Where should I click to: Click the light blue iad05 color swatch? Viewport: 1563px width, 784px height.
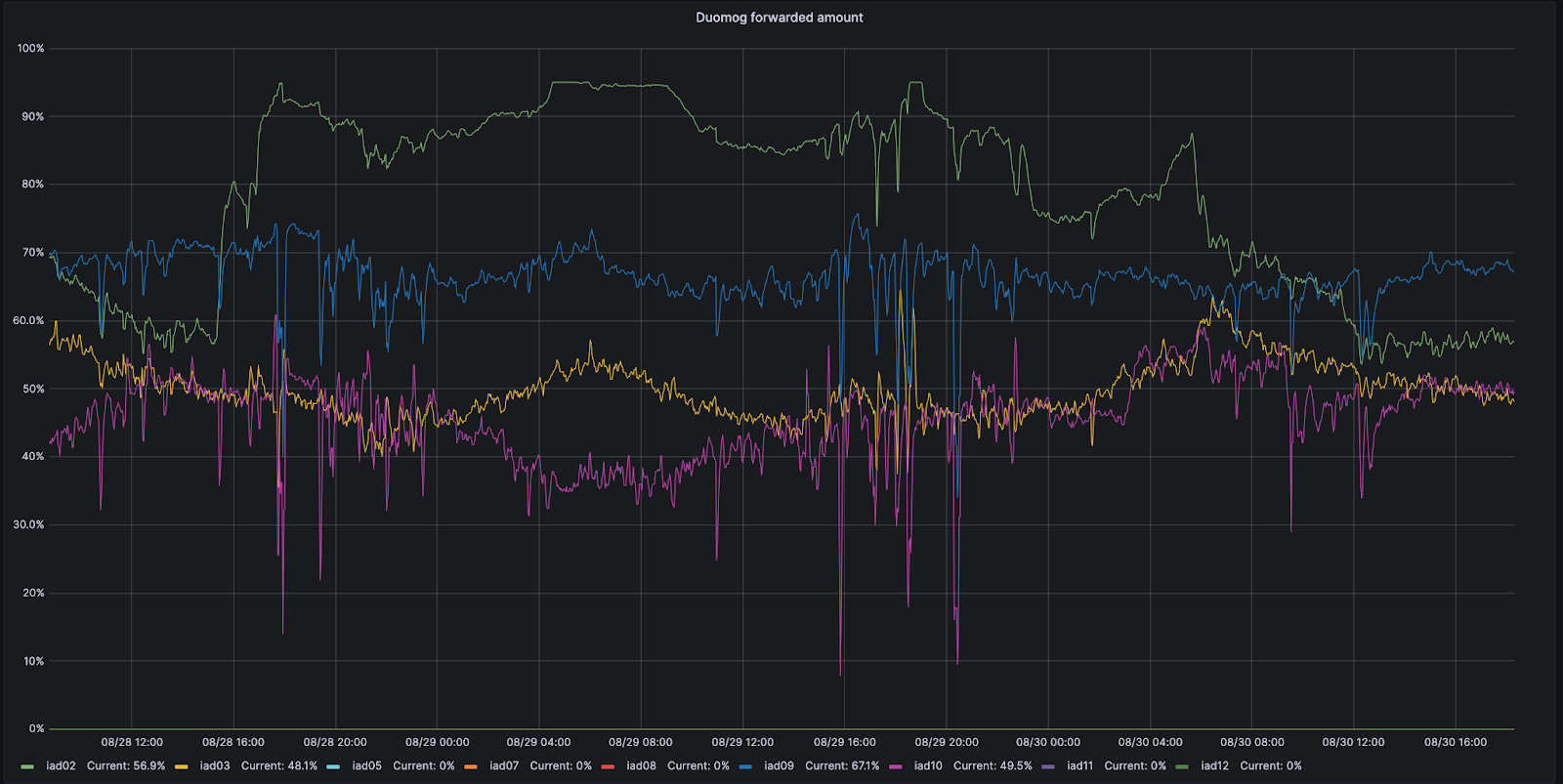click(x=333, y=766)
